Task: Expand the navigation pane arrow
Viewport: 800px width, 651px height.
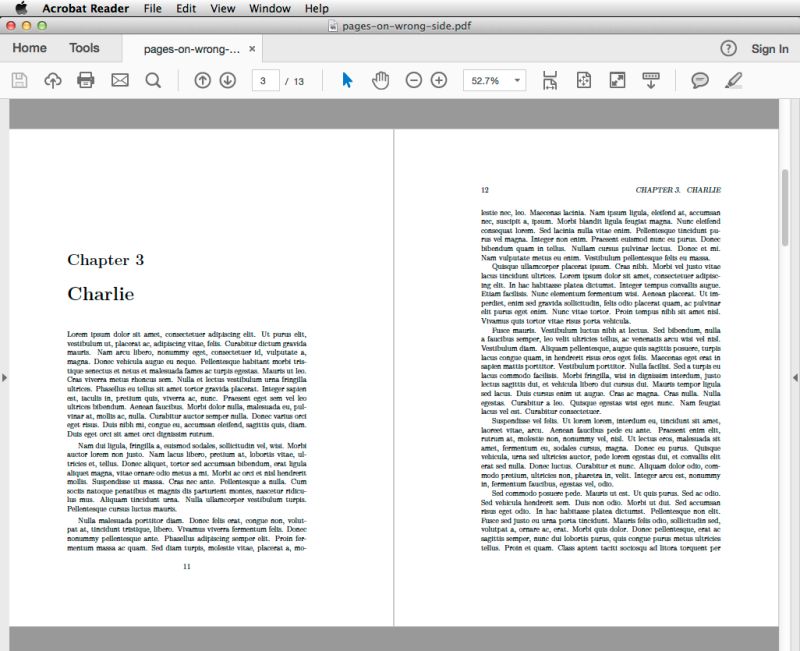Action: (x=6, y=378)
